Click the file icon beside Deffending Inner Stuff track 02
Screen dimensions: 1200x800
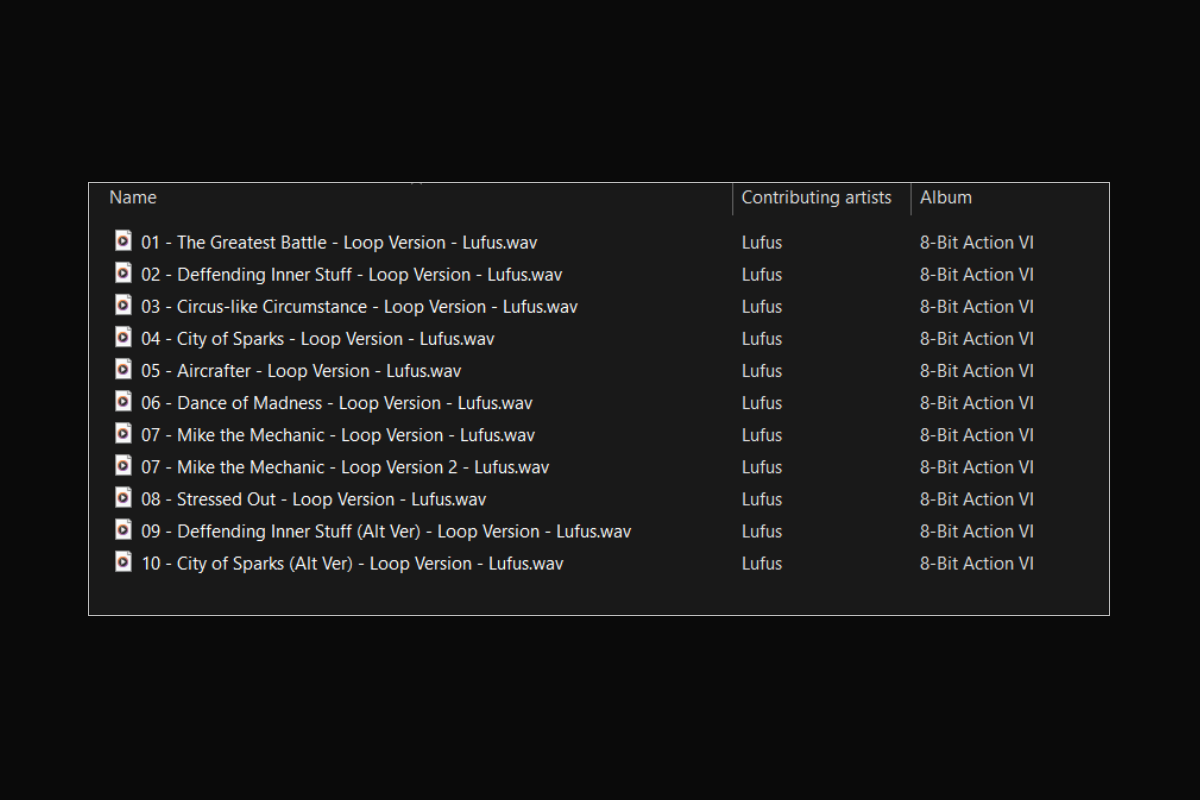(x=123, y=273)
